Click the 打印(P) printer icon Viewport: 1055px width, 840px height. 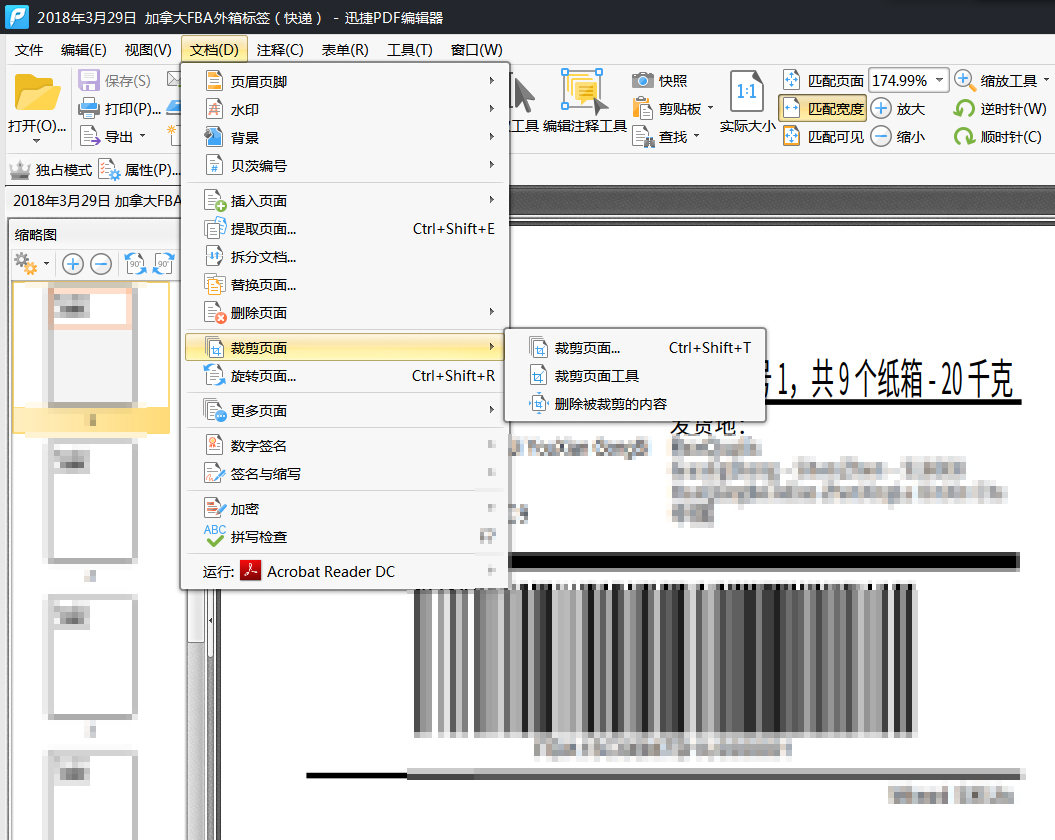coord(89,109)
